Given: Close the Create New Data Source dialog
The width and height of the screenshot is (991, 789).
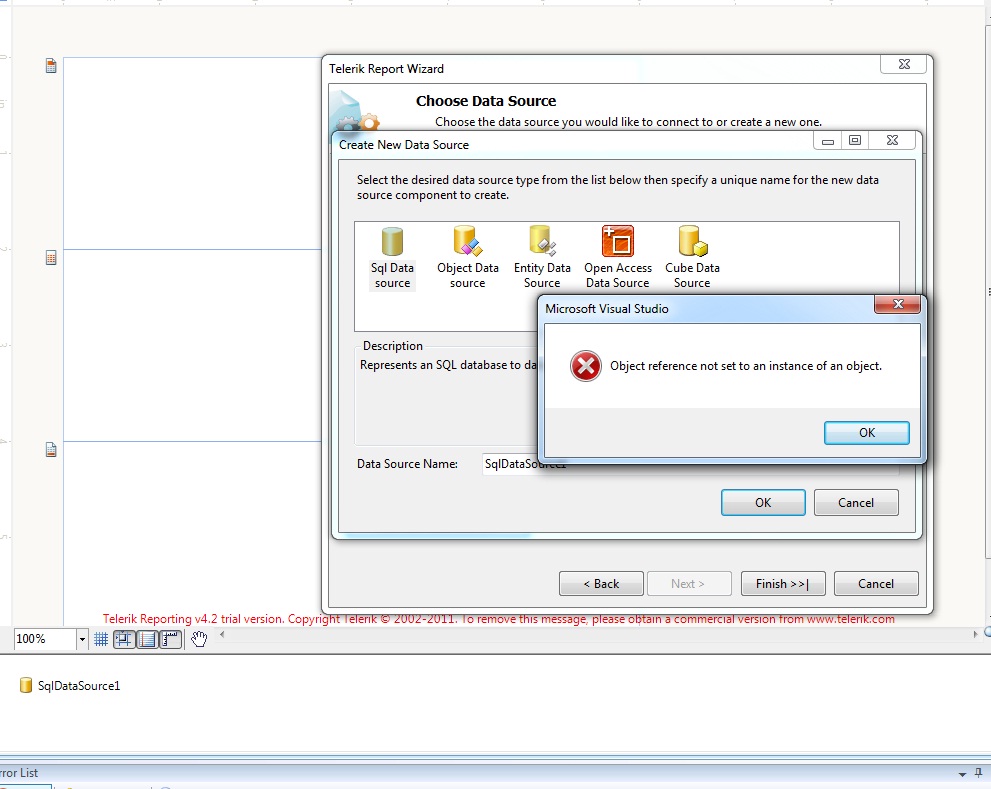Looking at the screenshot, I should click(892, 140).
